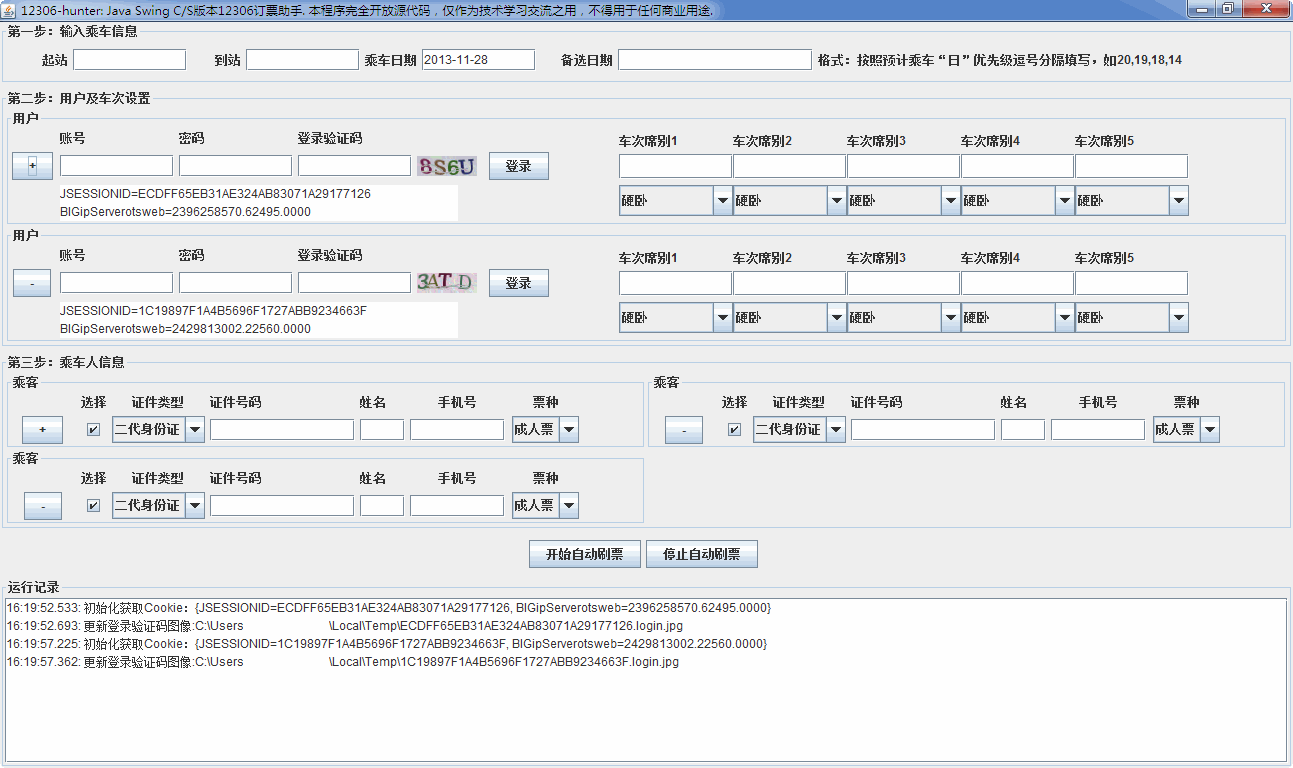Click second user's 登录验证码 captcha field
This screenshot has height=768, width=1293.
coord(354,283)
